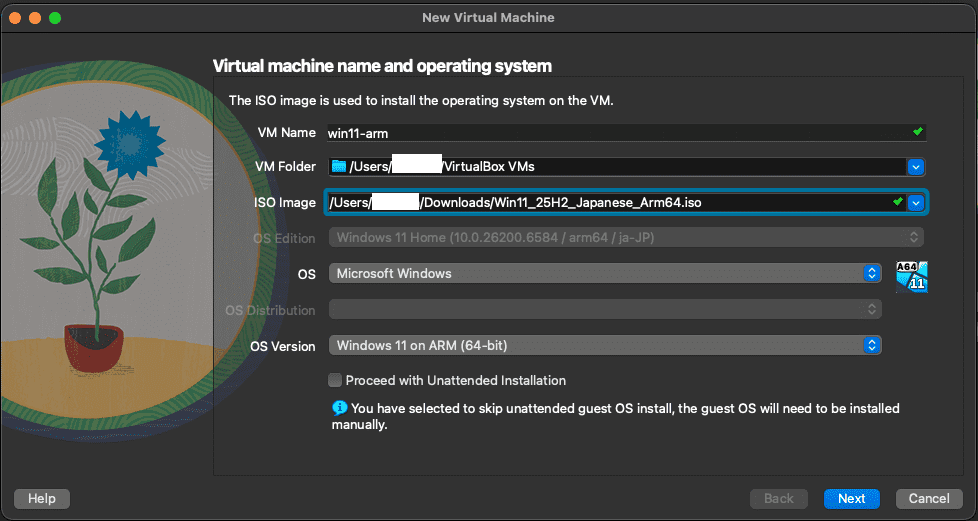Click the green checkmark beside VM Name
This screenshot has width=978, height=521.
[x=917, y=132]
